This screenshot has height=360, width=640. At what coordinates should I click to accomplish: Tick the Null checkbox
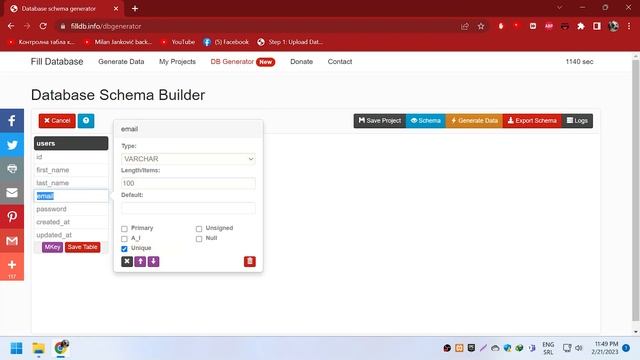pos(199,238)
